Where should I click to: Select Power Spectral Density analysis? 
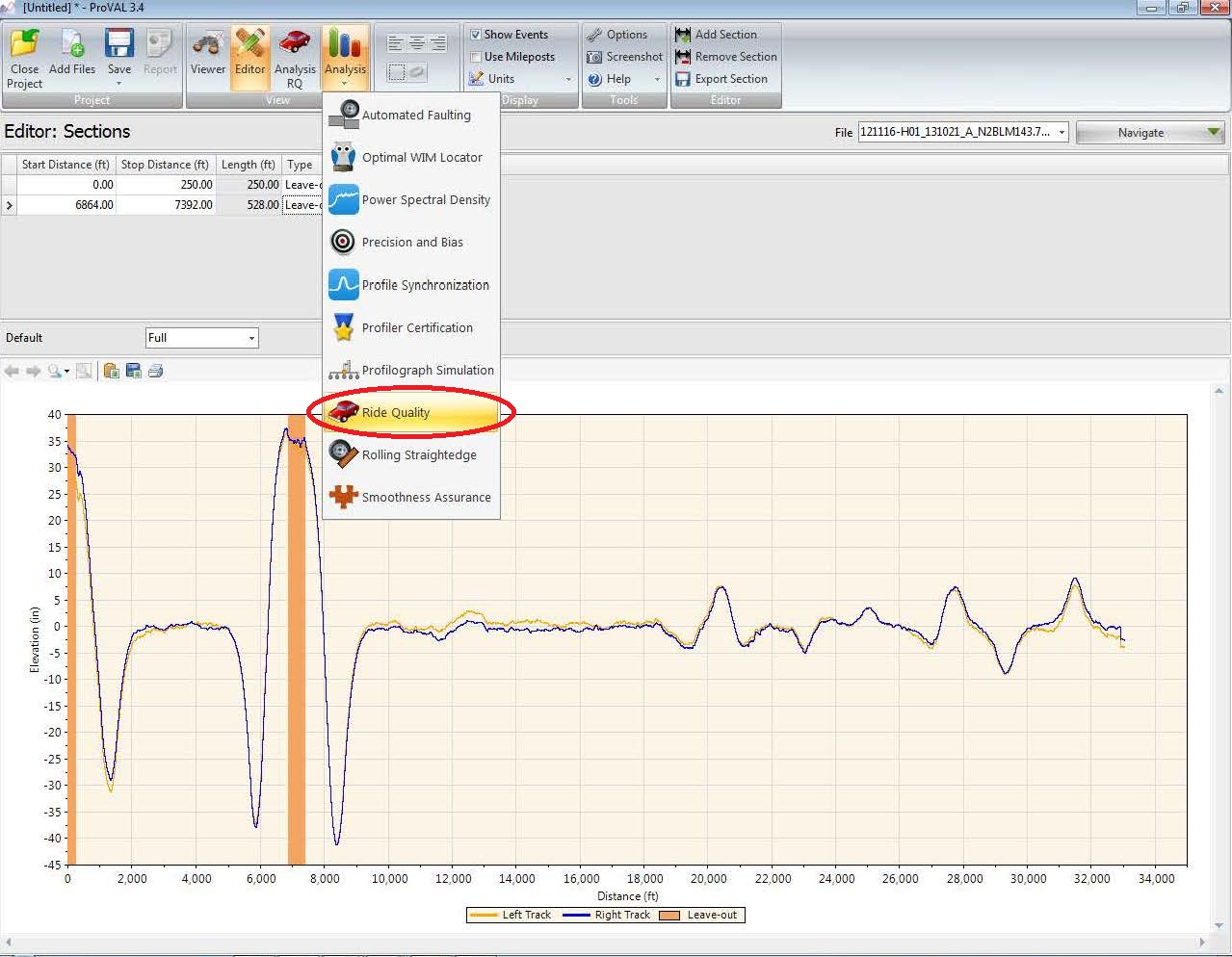pyautogui.click(x=411, y=199)
